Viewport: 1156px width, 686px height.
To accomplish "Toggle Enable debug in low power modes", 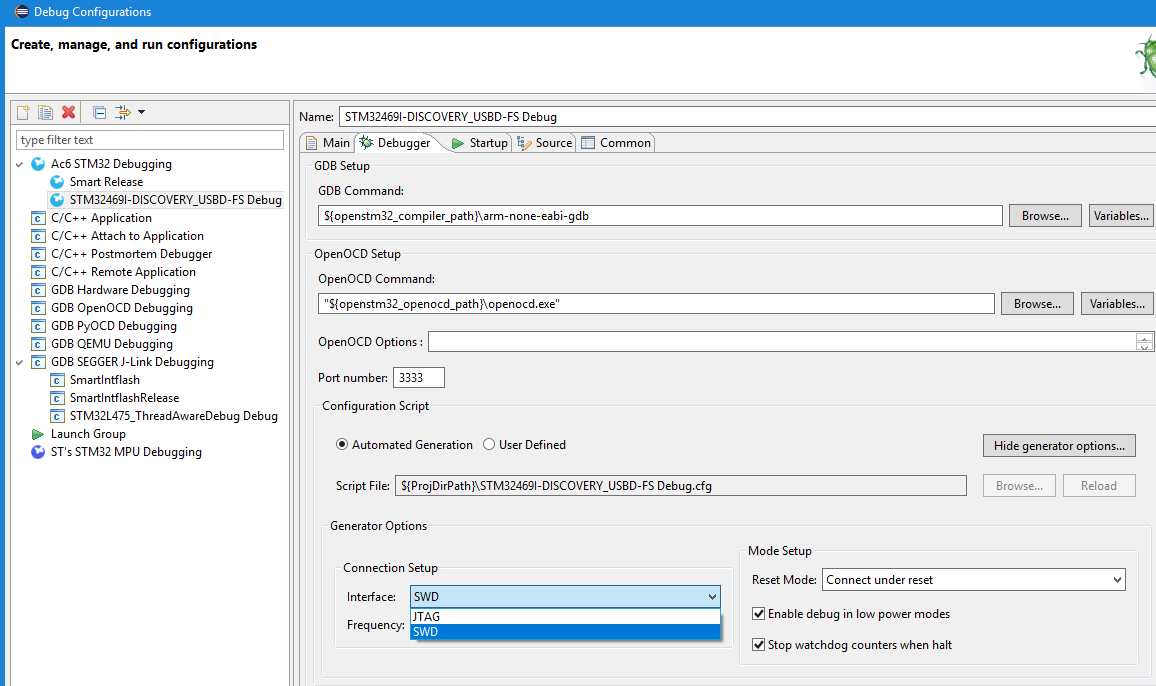I will tap(758, 614).
